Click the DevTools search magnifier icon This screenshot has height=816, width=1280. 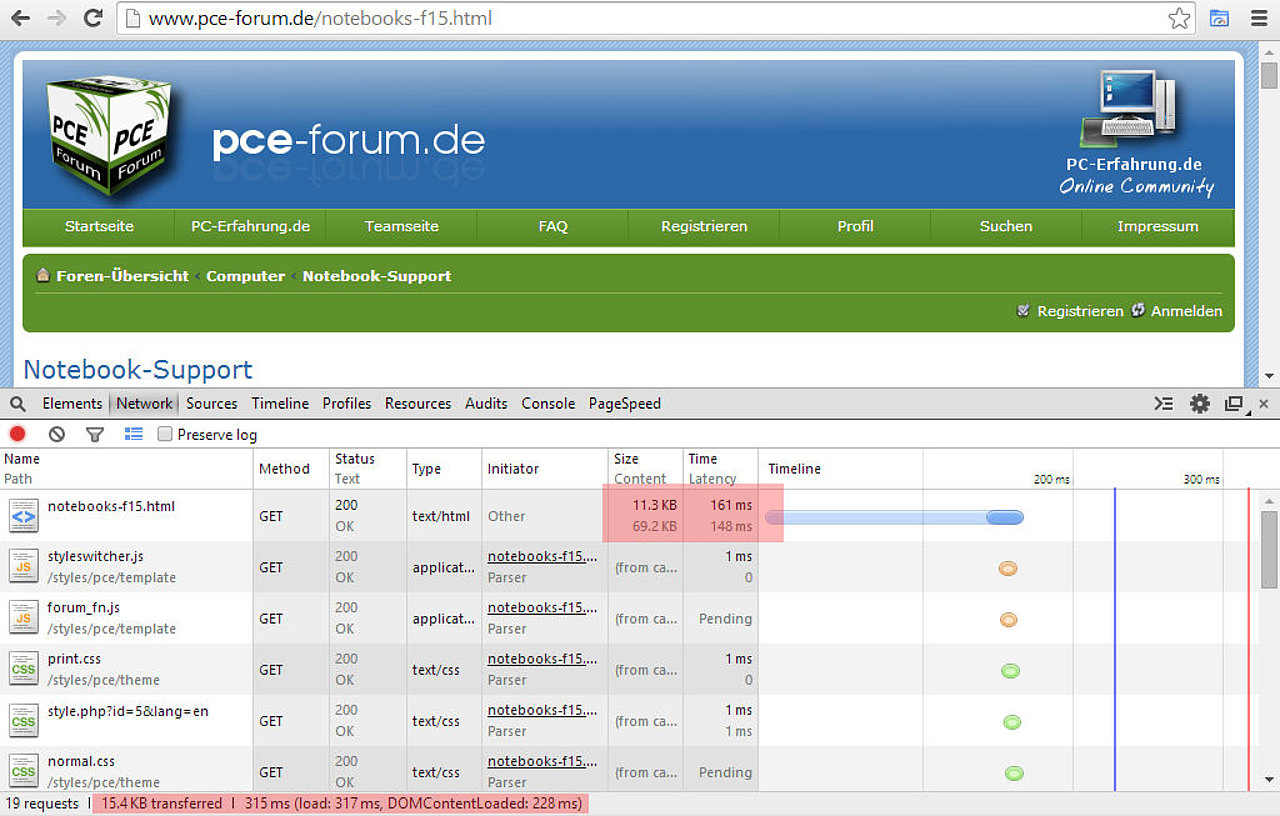[18, 404]
